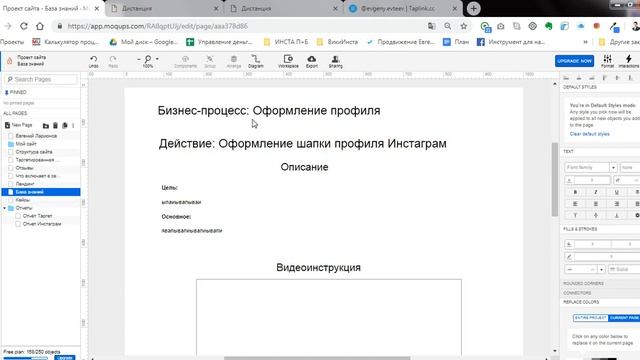Open the Components tool
Viewport: 640px width, 360px height.
(x=185, y=61)
